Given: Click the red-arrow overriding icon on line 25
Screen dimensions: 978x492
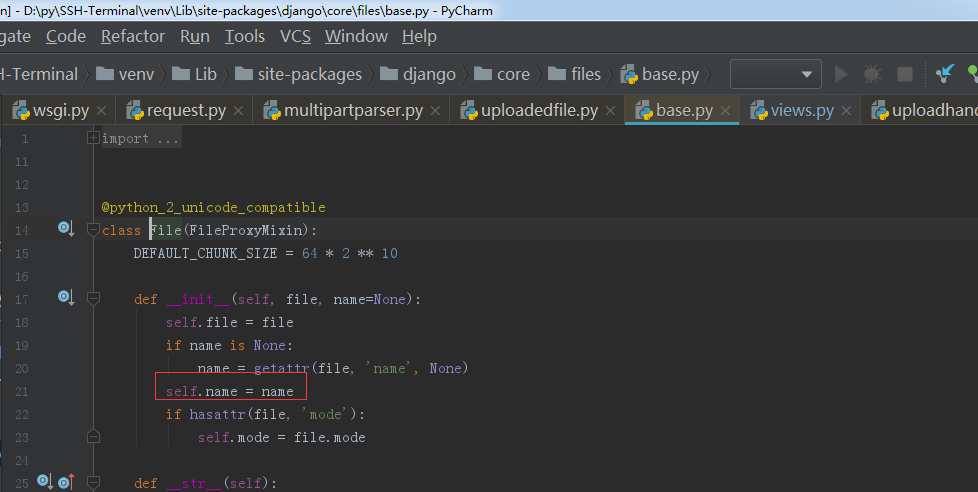Looking at the screenshot, I should click(x=67, y=481).
